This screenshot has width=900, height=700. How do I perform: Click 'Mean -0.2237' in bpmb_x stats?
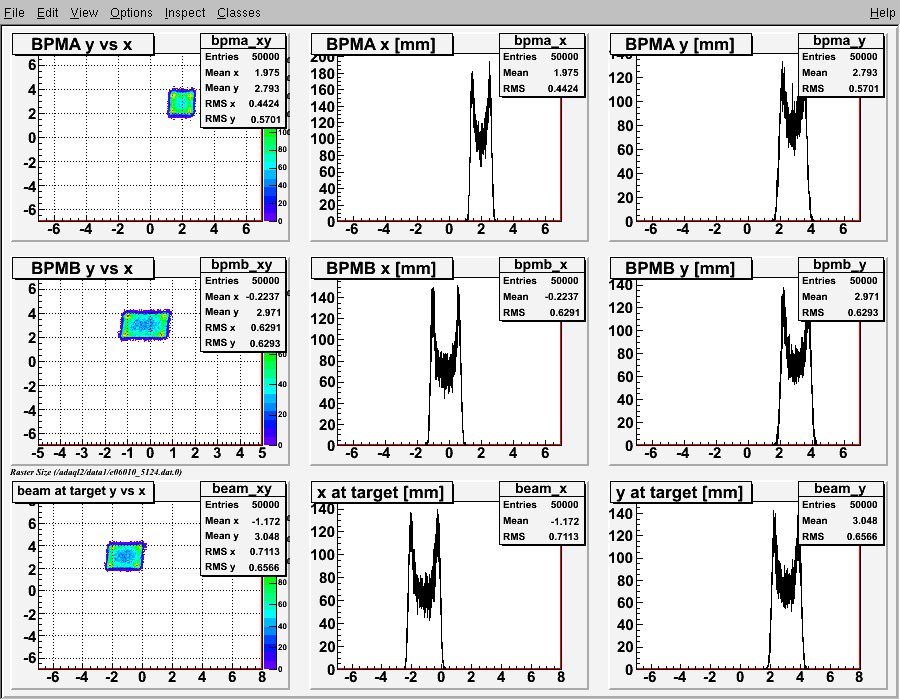click(x=541, y=297)
